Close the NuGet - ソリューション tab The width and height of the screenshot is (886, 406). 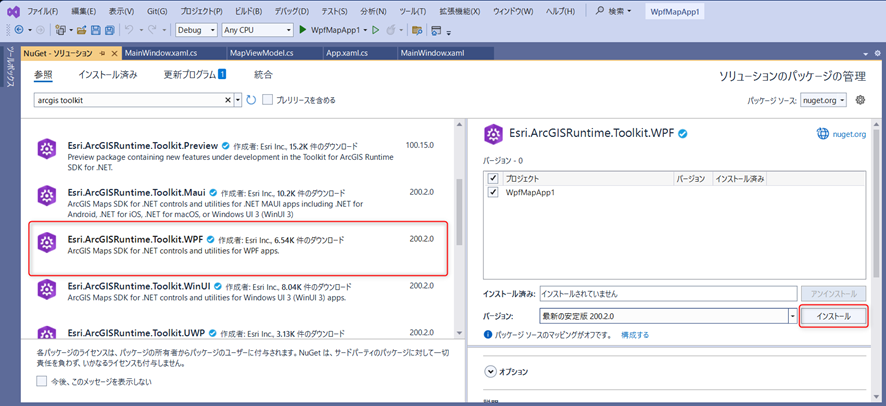[114, 54]
